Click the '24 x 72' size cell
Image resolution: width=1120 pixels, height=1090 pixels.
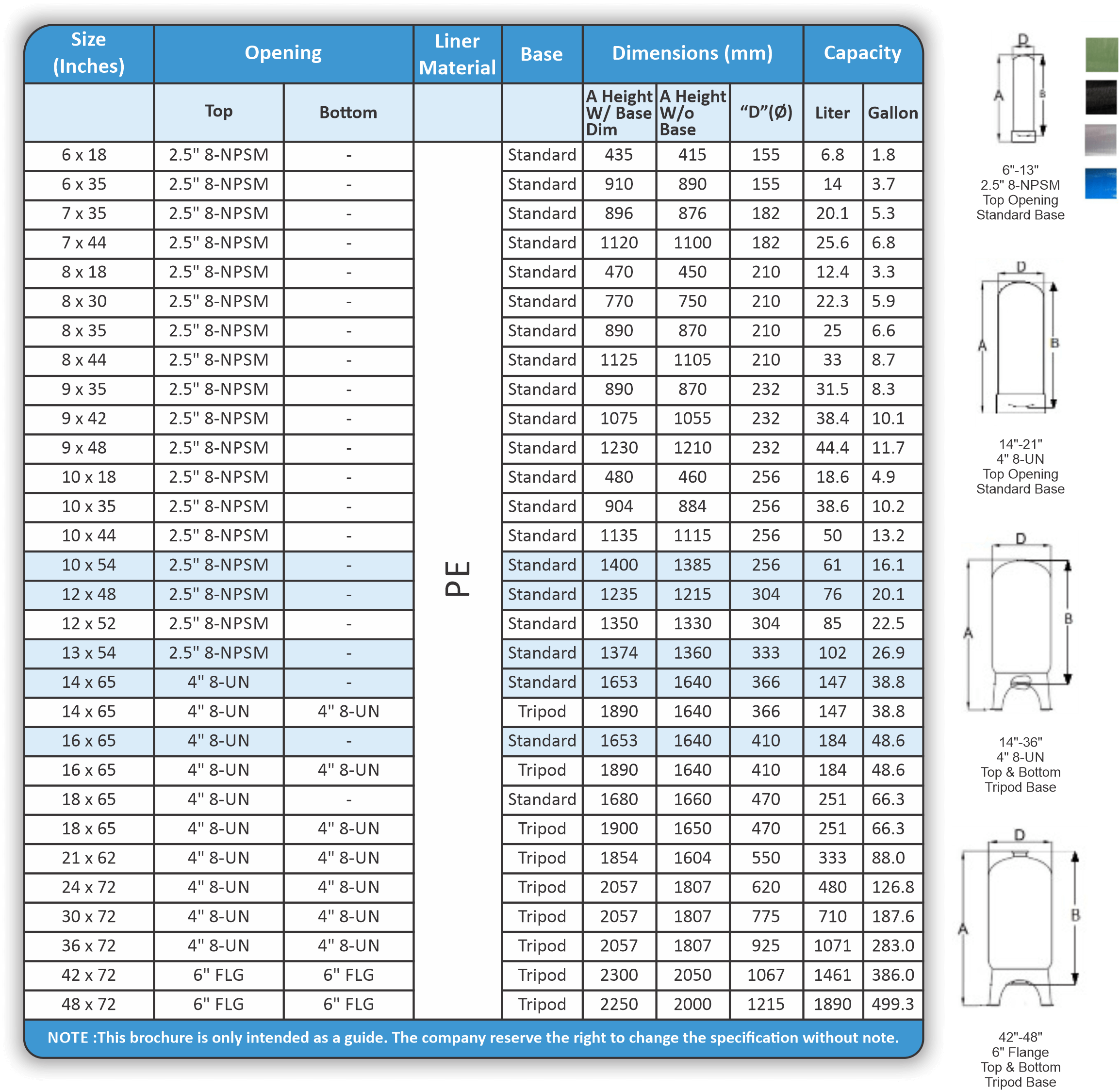[89, 887]
